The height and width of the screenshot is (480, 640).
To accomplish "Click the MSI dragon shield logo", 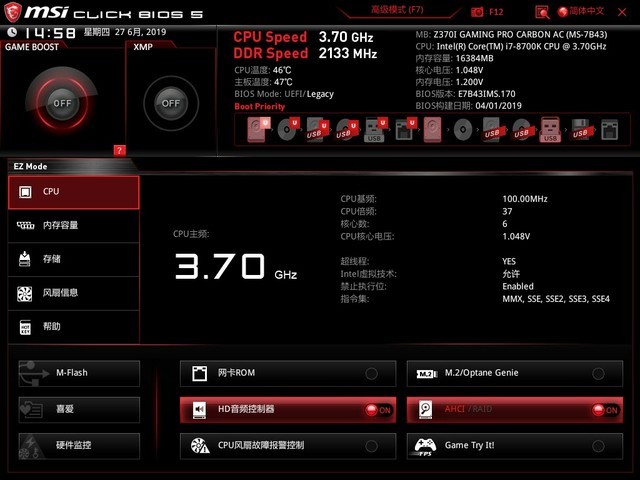I will click(x=13, y=12).
